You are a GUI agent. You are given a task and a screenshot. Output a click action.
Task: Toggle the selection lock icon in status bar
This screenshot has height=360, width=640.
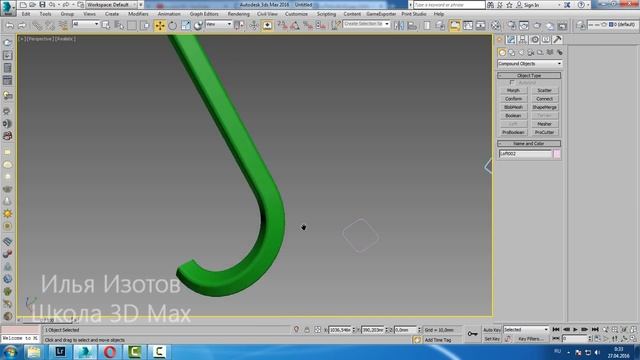click(x=307, y=329)
